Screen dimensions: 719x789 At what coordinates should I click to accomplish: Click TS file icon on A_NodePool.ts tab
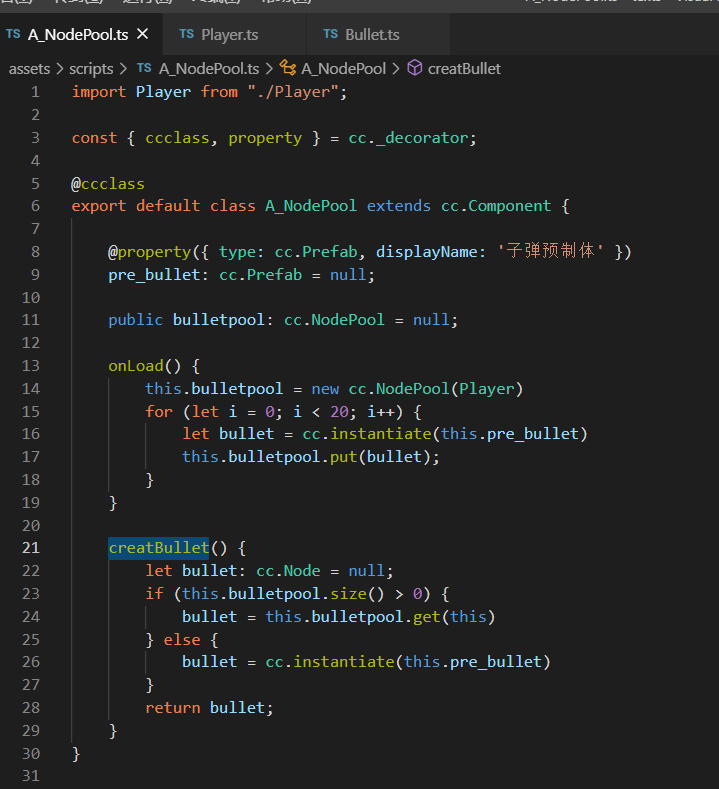coord(14,34)
